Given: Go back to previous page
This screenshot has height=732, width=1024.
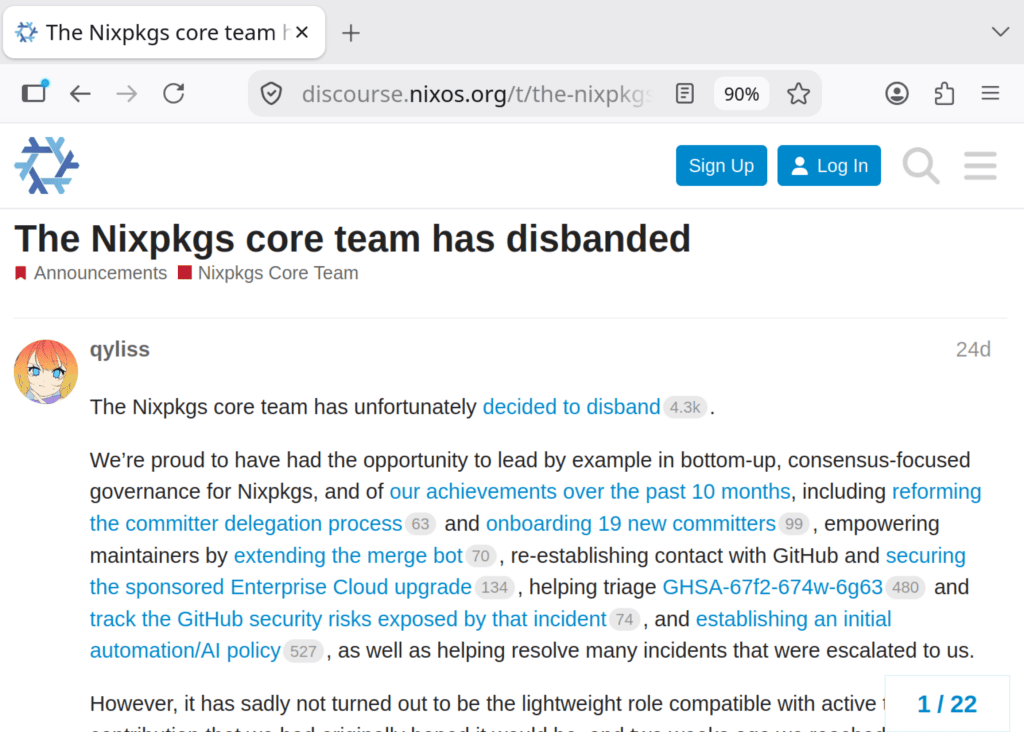Looking at the screenshot, I should click(80, 94).
